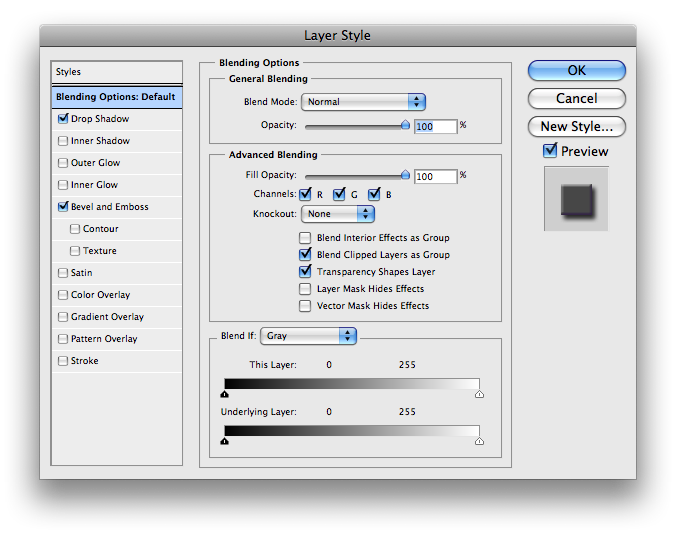The width and height of the screenshot is (676, 534).
Task: Uncheck the Bevel and Emboss checkbox
Action: click(x=63, y=206)
